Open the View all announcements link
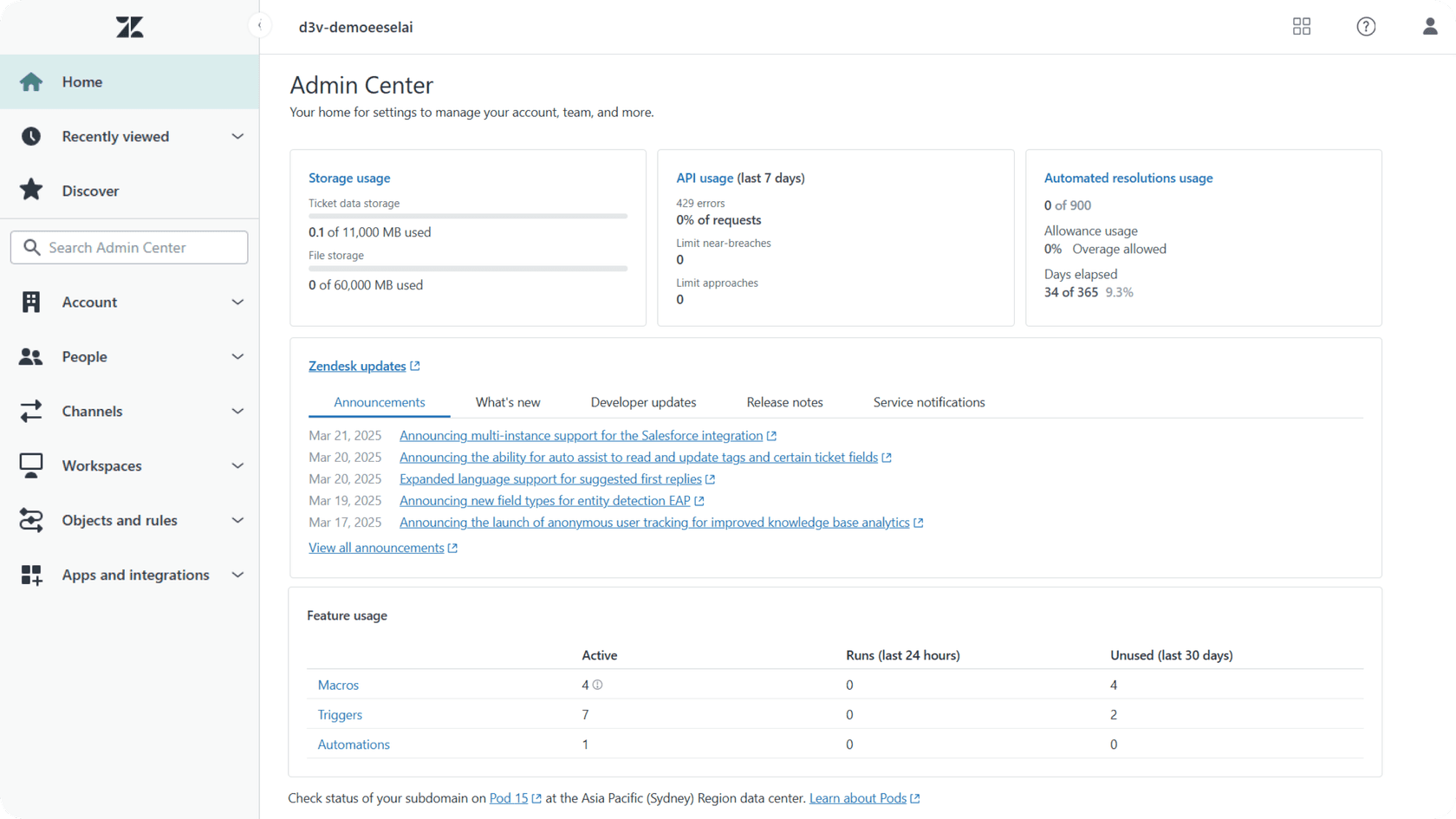 pyautogui.click(x=377, y=547)
